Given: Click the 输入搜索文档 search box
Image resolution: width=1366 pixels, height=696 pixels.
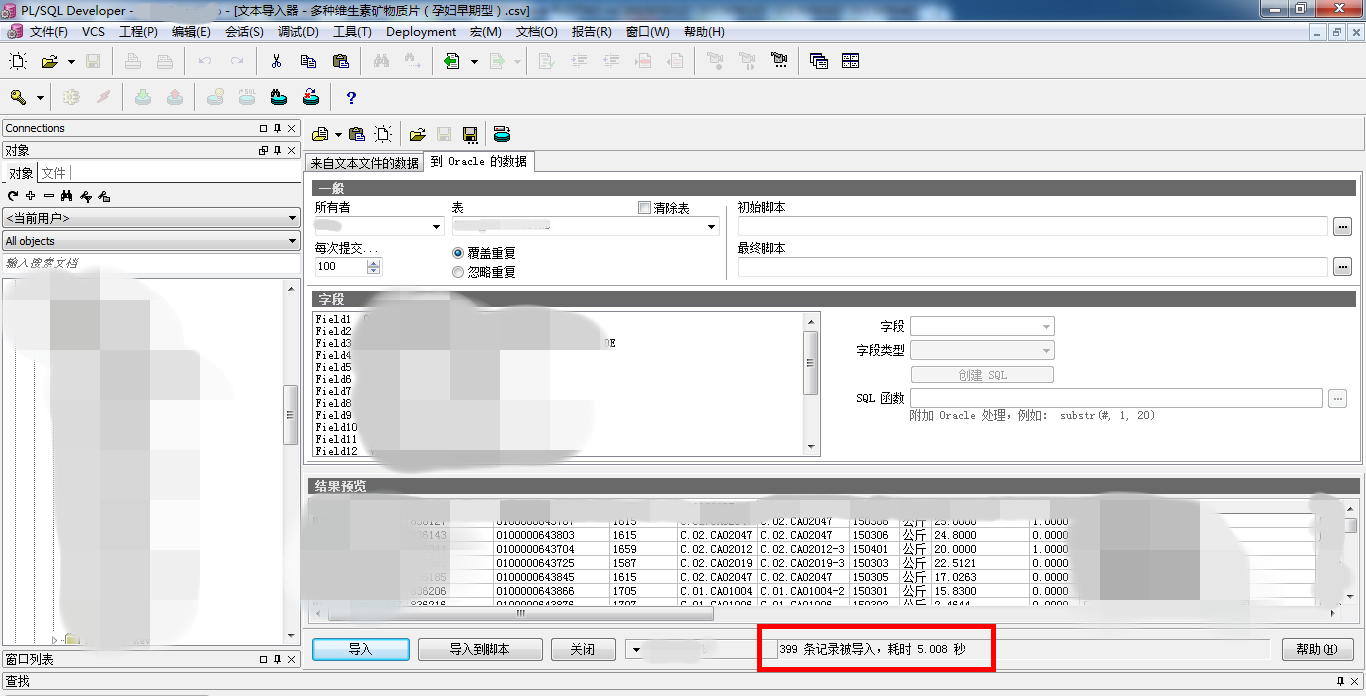Looking at the screenshot, I should (150, 263).
